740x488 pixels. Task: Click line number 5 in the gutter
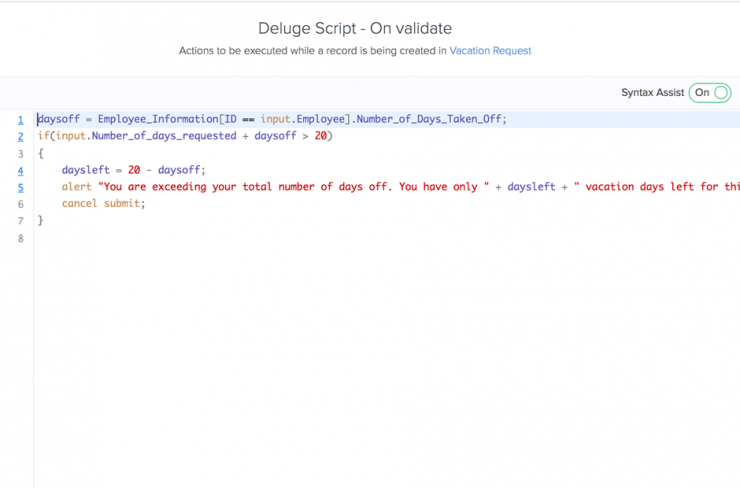click(20, 188)
